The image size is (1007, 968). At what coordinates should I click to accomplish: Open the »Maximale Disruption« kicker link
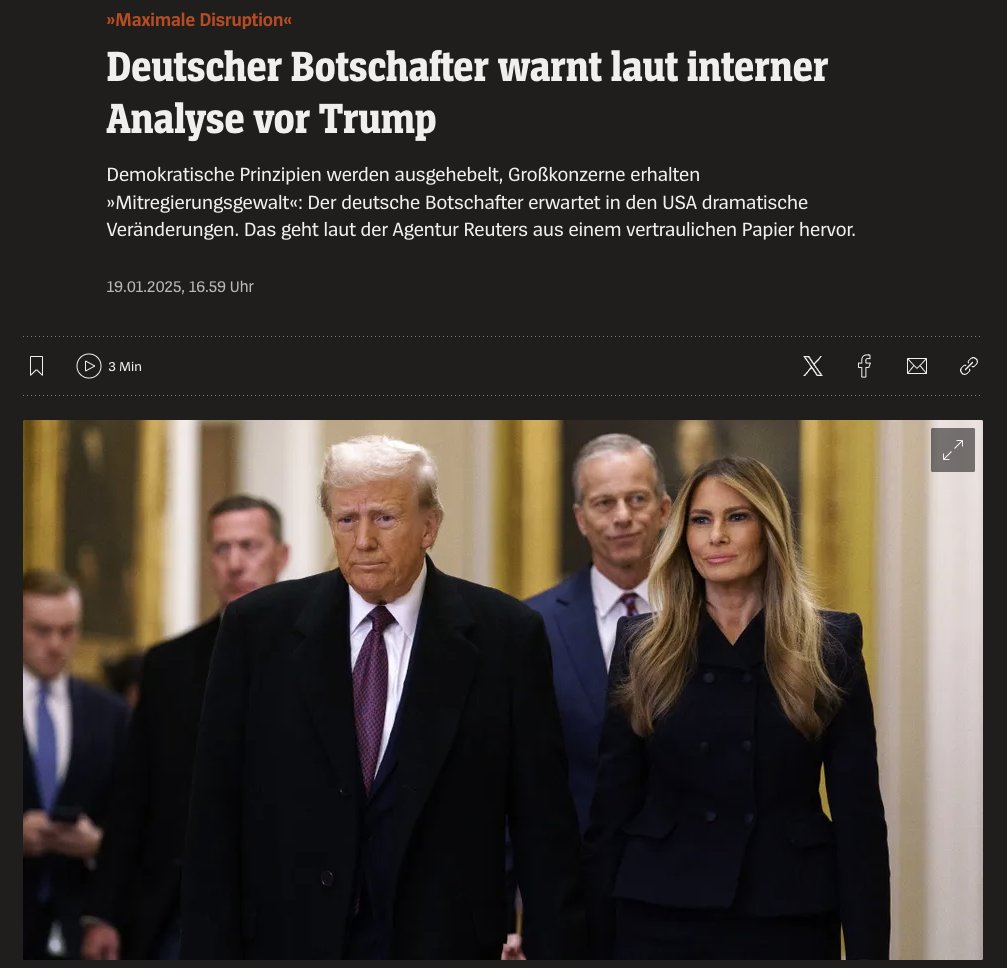coord(199,20)
